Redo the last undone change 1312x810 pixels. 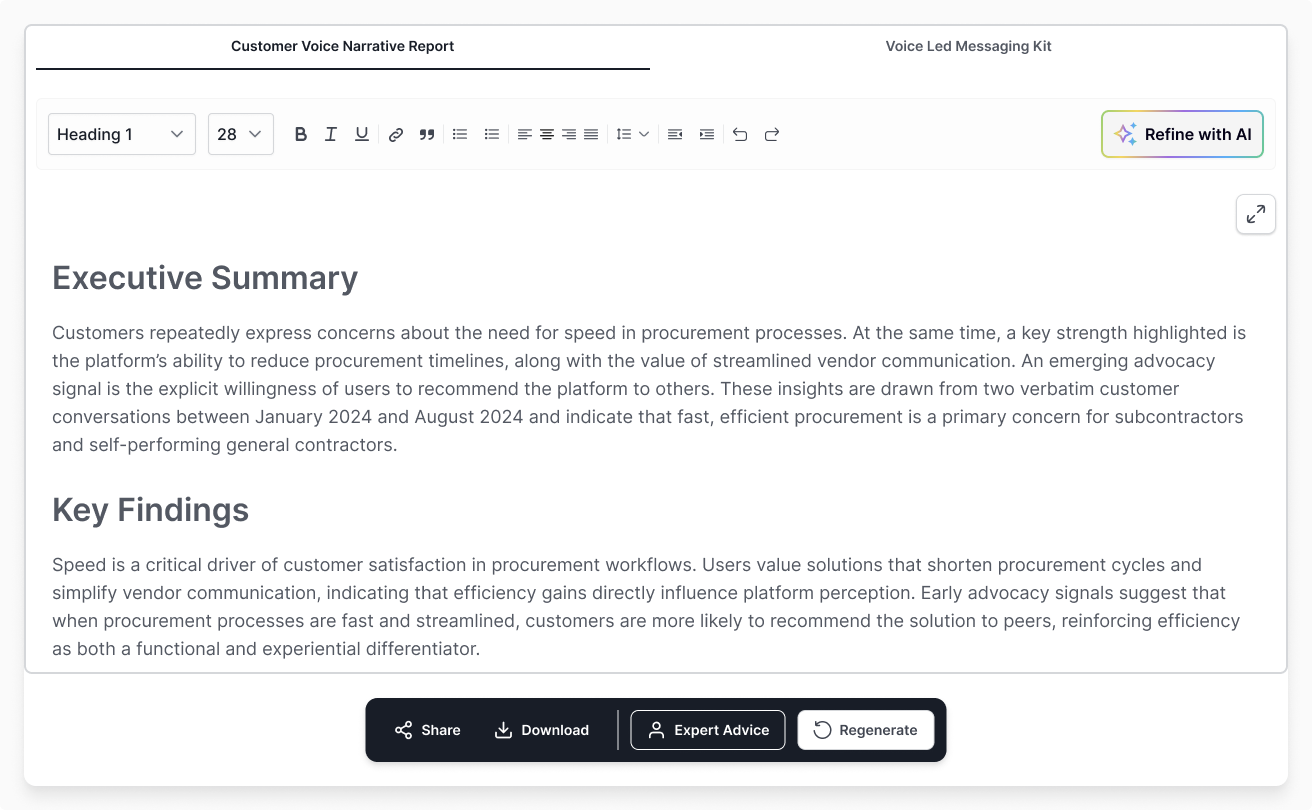pos(771,133)
